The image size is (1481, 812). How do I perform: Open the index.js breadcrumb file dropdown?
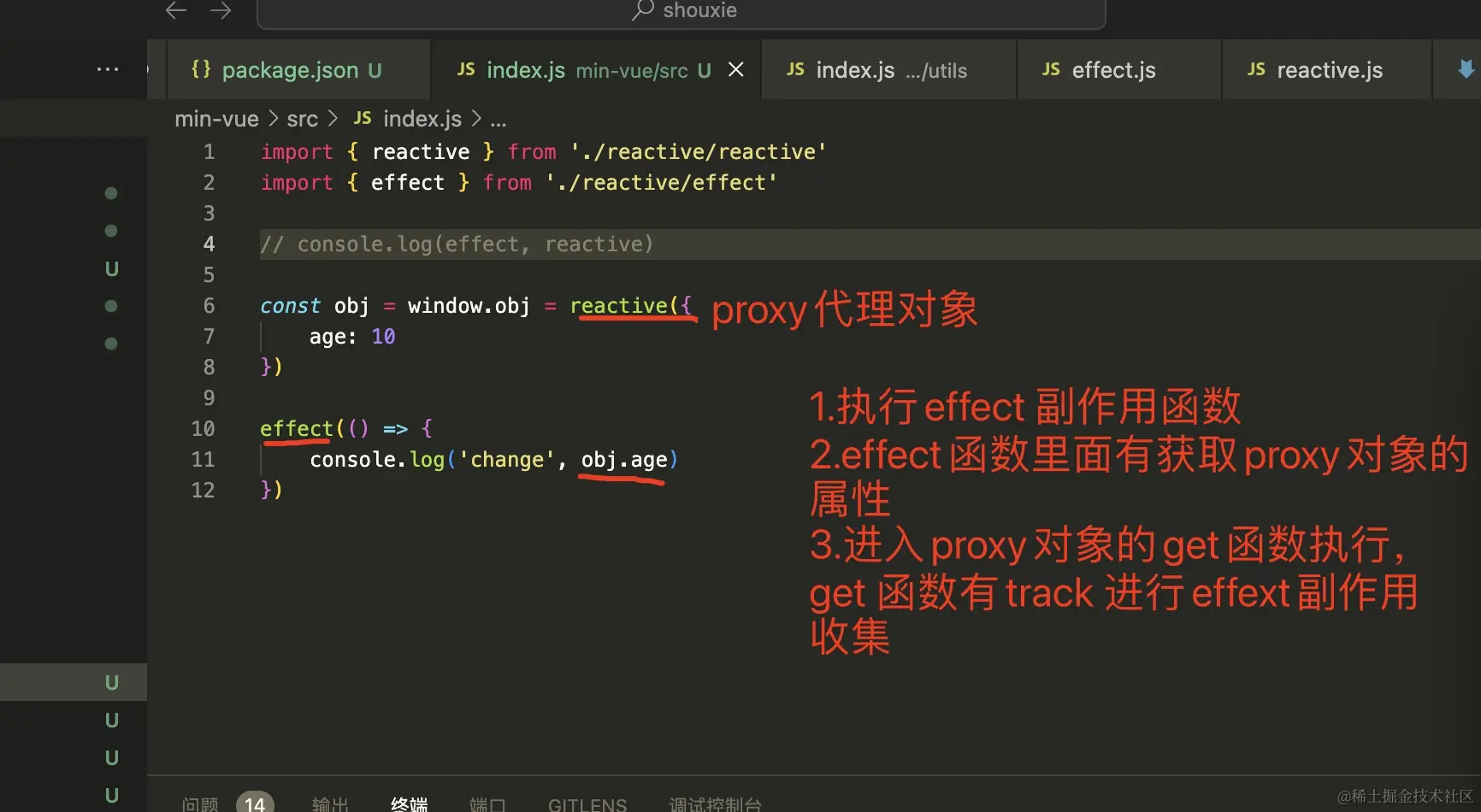[408, 119]
